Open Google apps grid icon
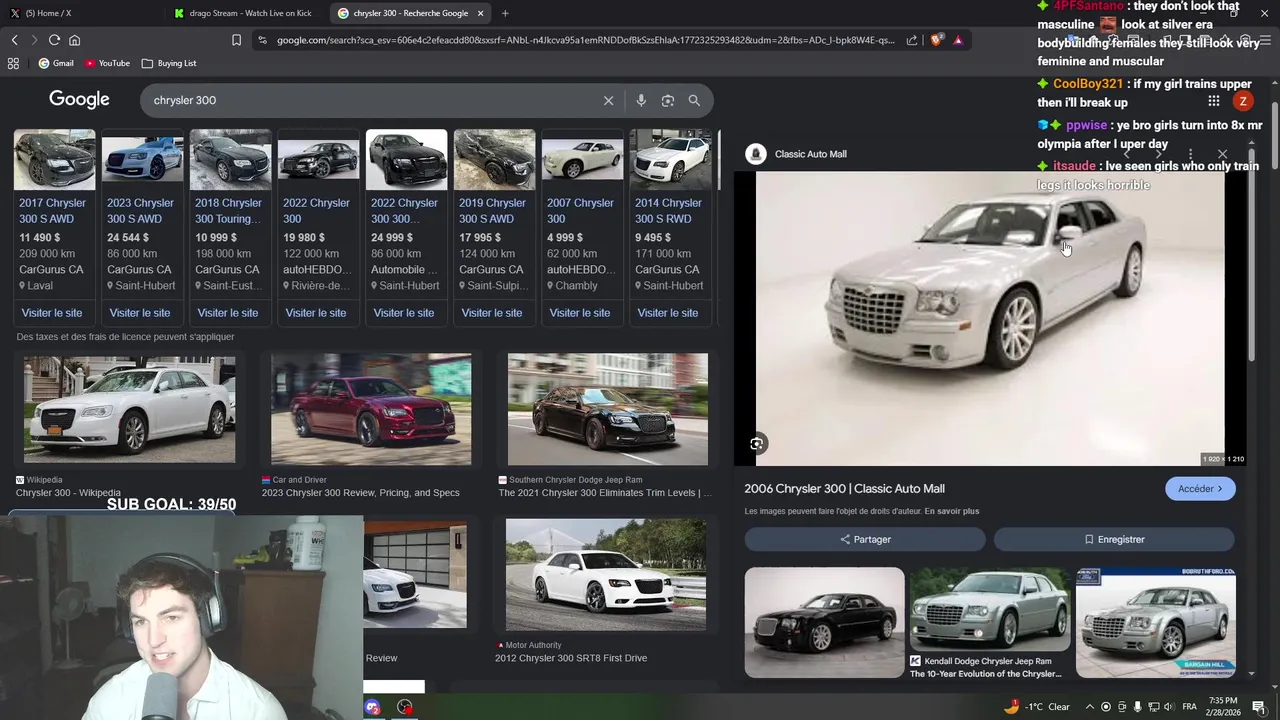 1213,101
